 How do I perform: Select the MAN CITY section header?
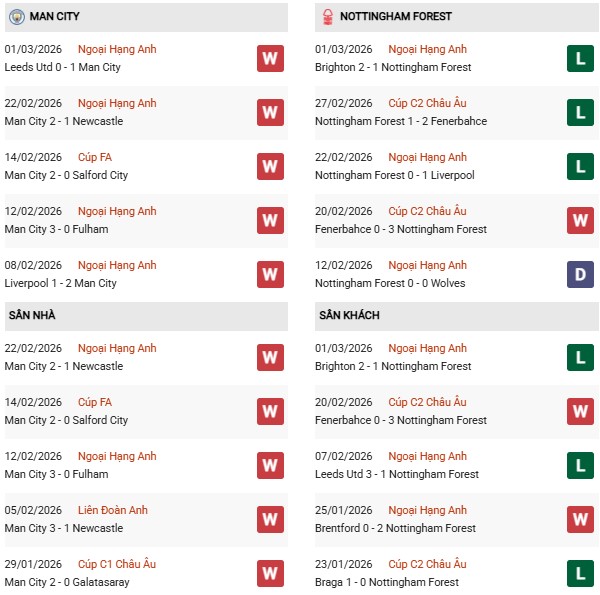coord(55,17)
